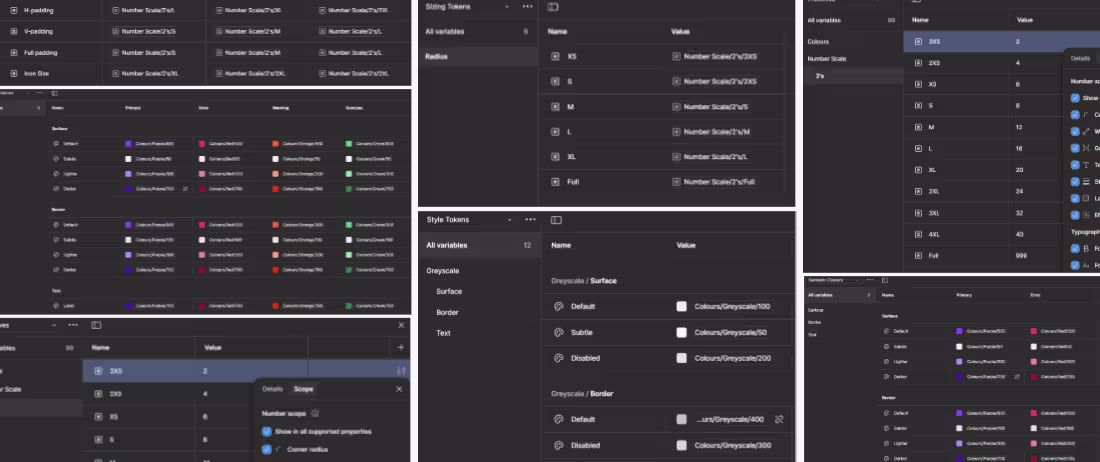Open the three-dot menu beside Style Tokens
This screenshot has height=462, width=1100.
tap(530, 219)
